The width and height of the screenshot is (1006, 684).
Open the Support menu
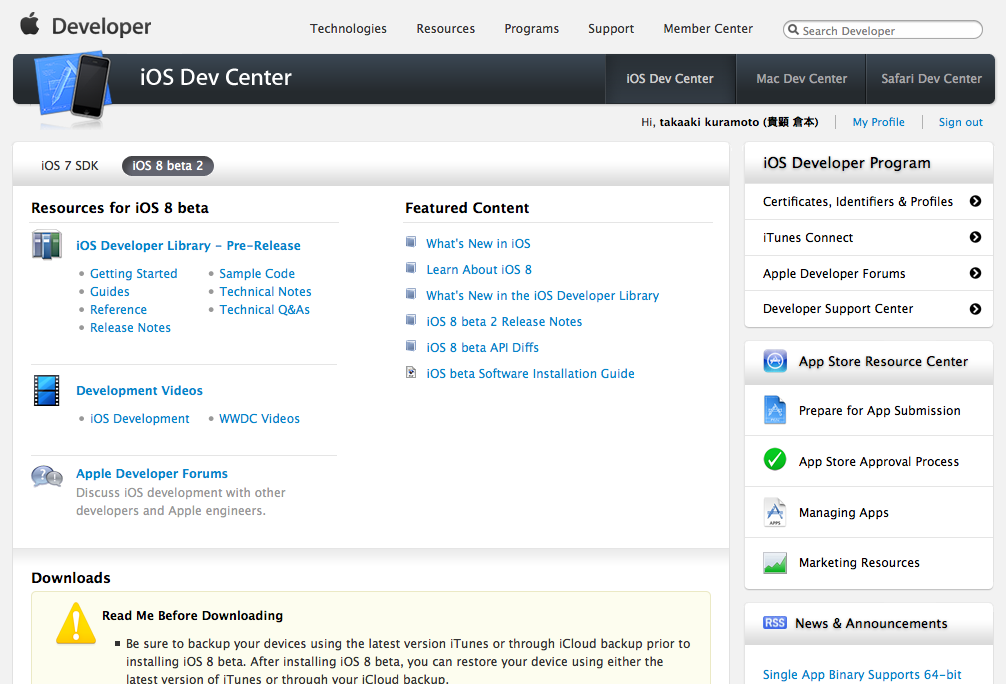click(x=611, y=29)
